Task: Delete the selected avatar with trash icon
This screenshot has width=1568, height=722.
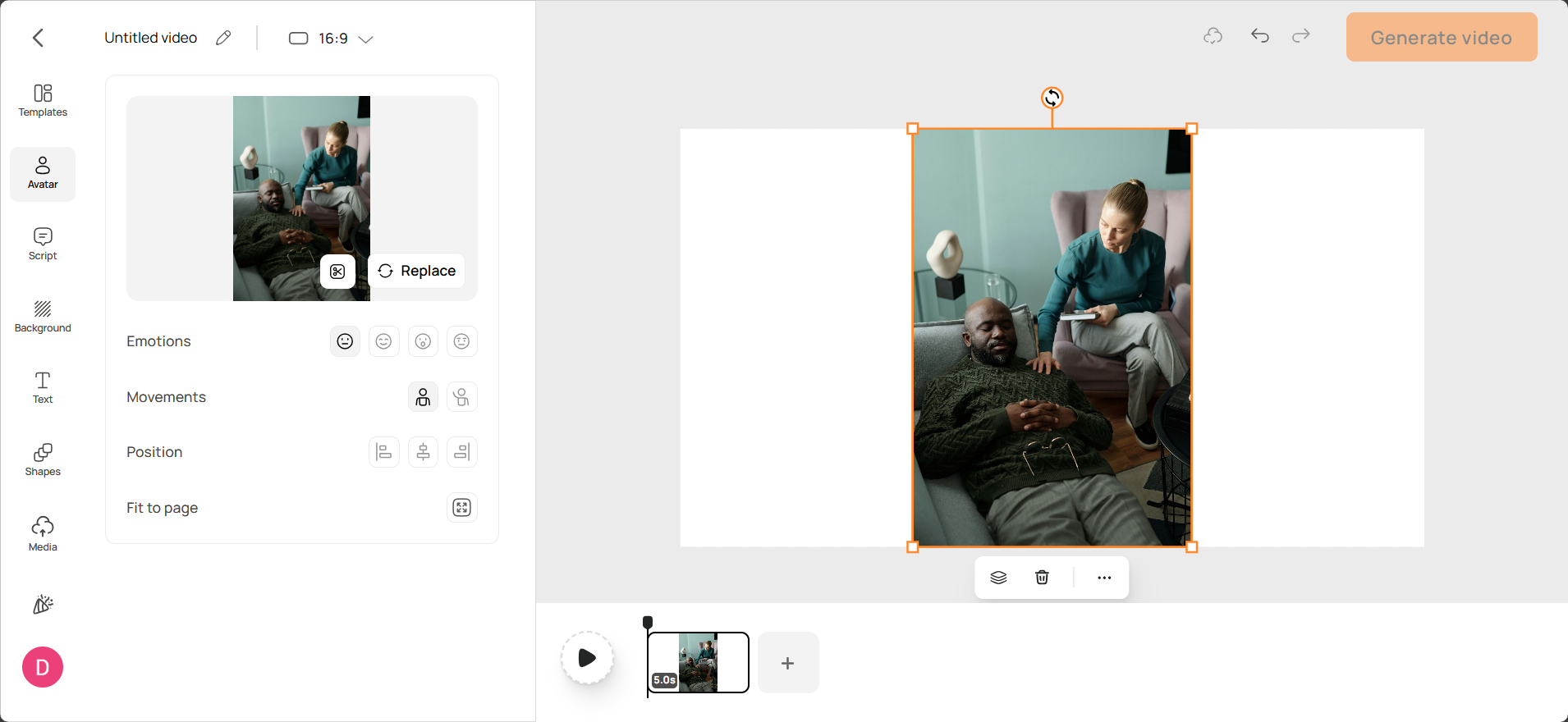Action: [x=1042, y=578]
